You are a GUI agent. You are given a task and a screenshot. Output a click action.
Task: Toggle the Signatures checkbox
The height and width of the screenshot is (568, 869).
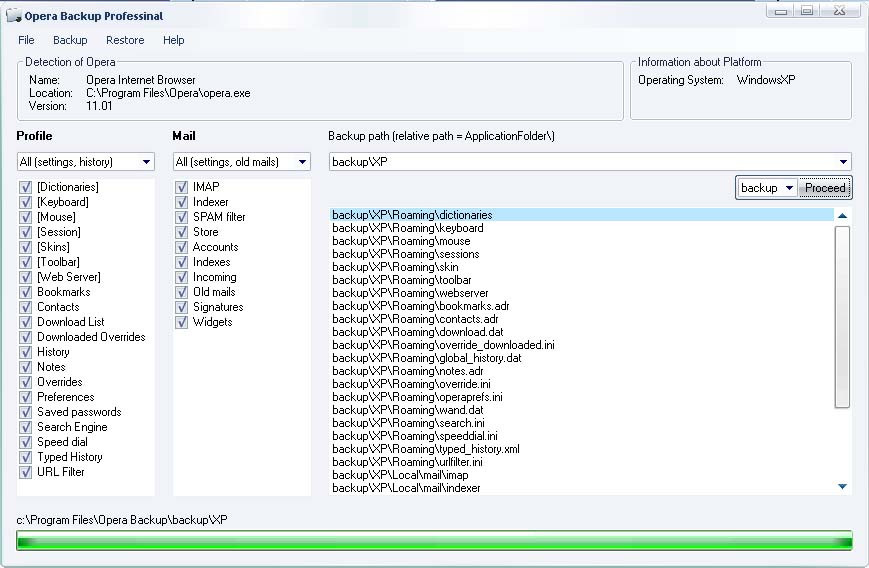(181, 306)
